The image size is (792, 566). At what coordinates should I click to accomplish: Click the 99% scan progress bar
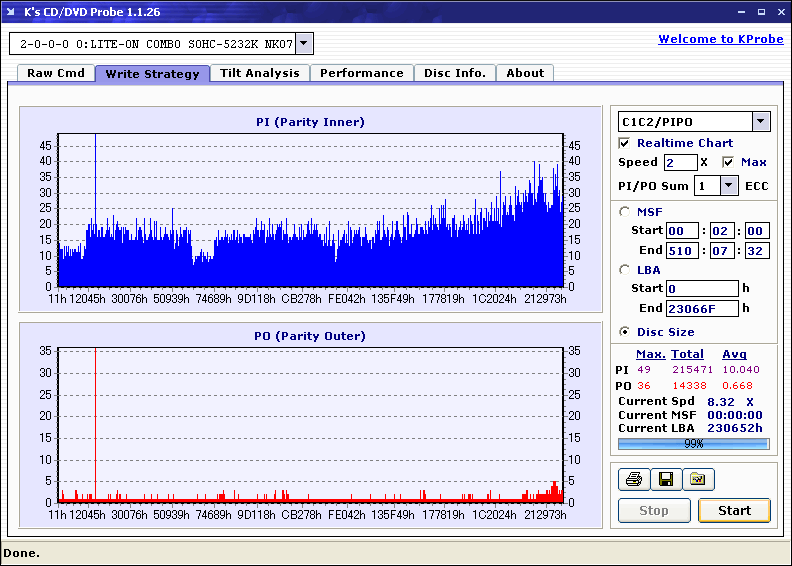pos(693,443)
